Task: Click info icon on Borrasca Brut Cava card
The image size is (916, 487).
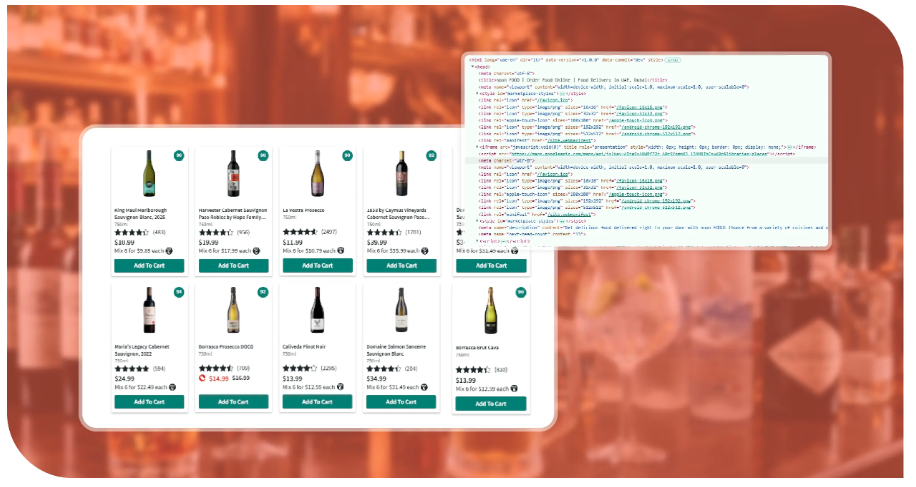Action: (x=513, y=388)
